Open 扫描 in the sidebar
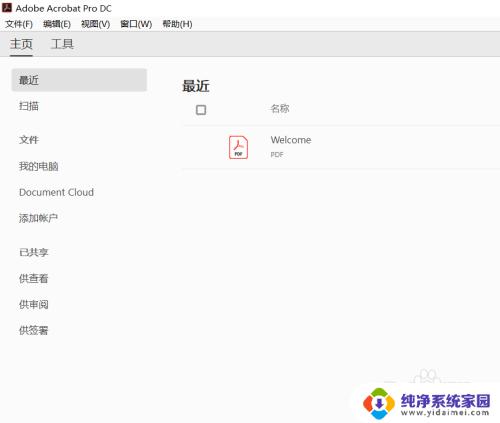The image size is (500, 423). [29, 106]
